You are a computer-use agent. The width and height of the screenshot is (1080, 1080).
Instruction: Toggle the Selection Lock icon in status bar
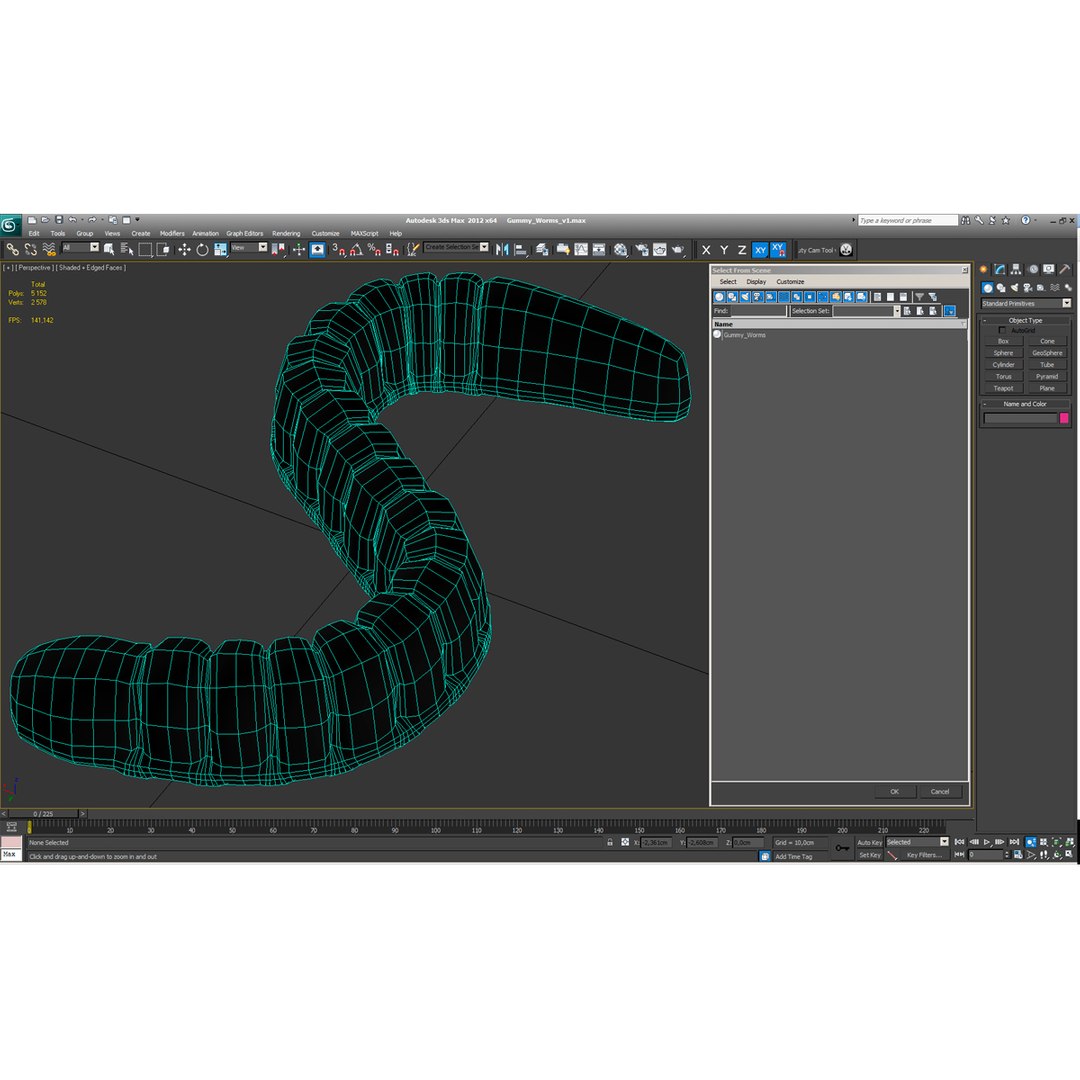click(x=610, y=842)
